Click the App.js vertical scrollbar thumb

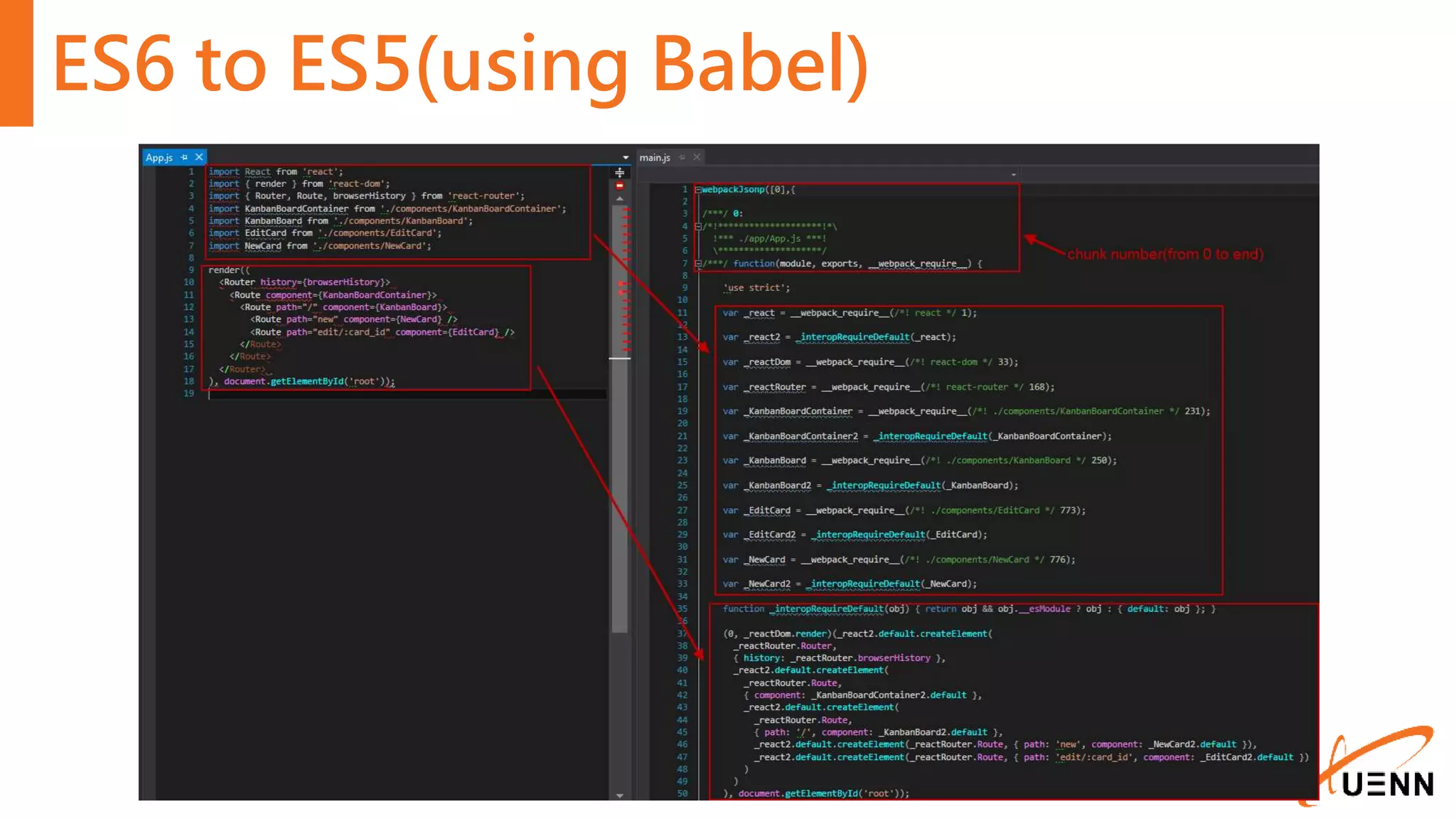(620, 419)
